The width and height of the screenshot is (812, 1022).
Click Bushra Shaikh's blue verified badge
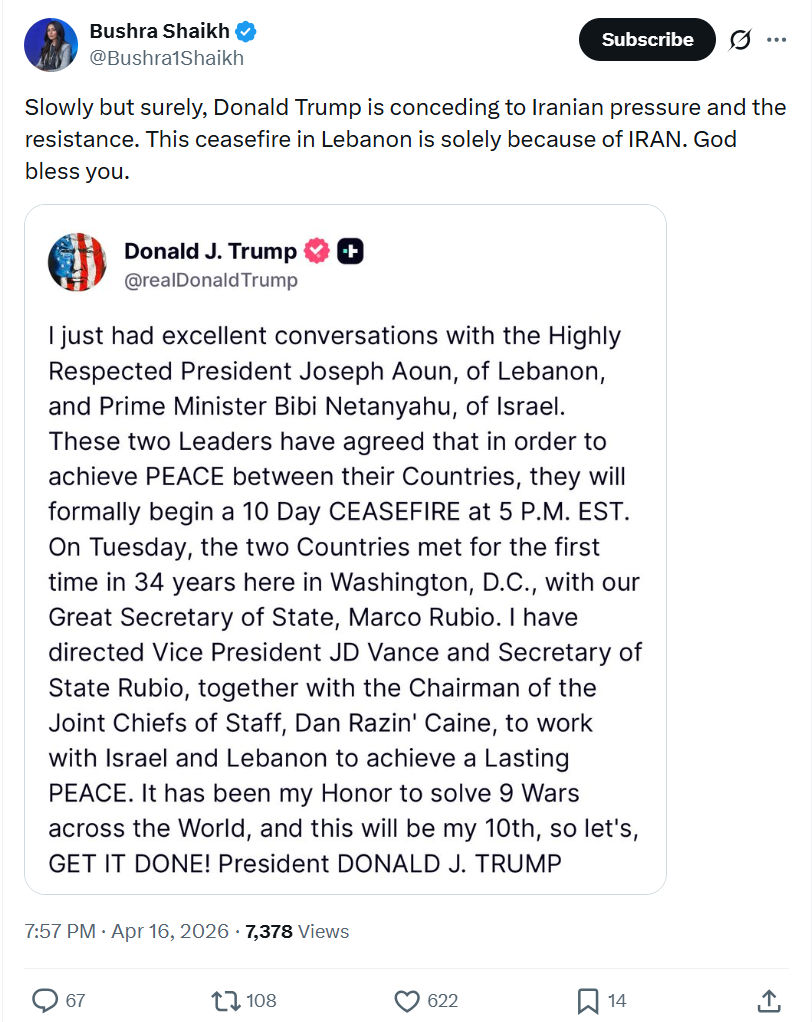(x=246, y=31)
